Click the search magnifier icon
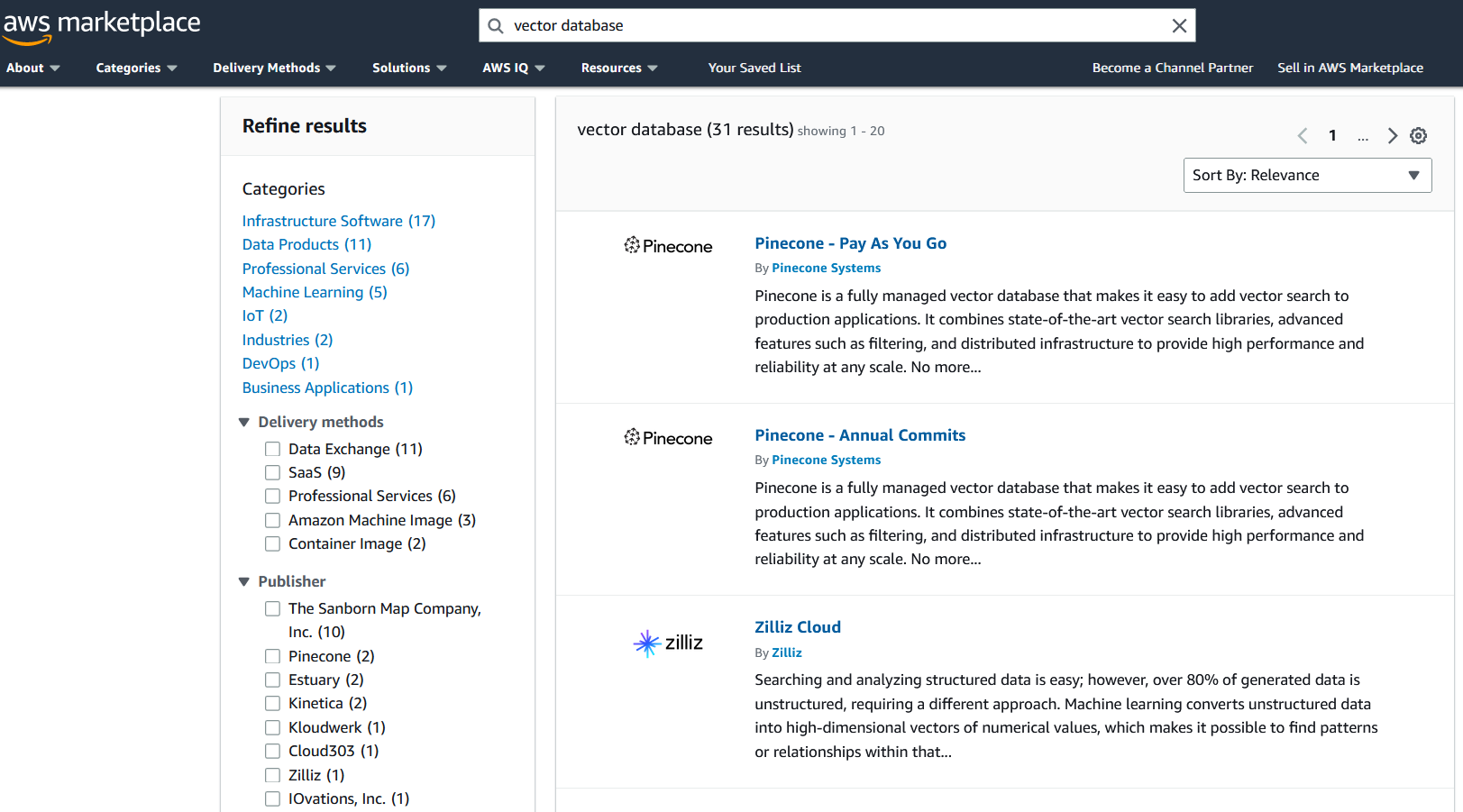 pyautogui.click(x=496, y=26)
